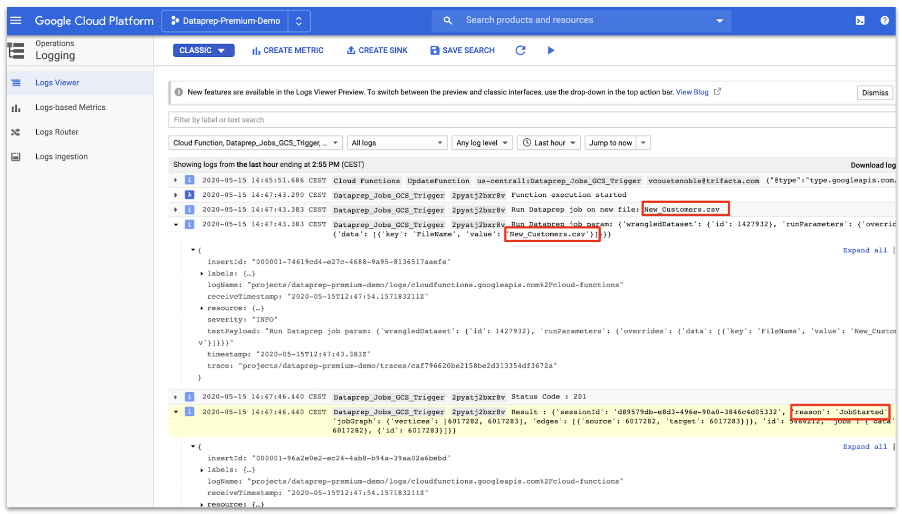Expand the UpdateFunction log entry
The width and height of the screenshot is (902, 514).
point(176,180)
